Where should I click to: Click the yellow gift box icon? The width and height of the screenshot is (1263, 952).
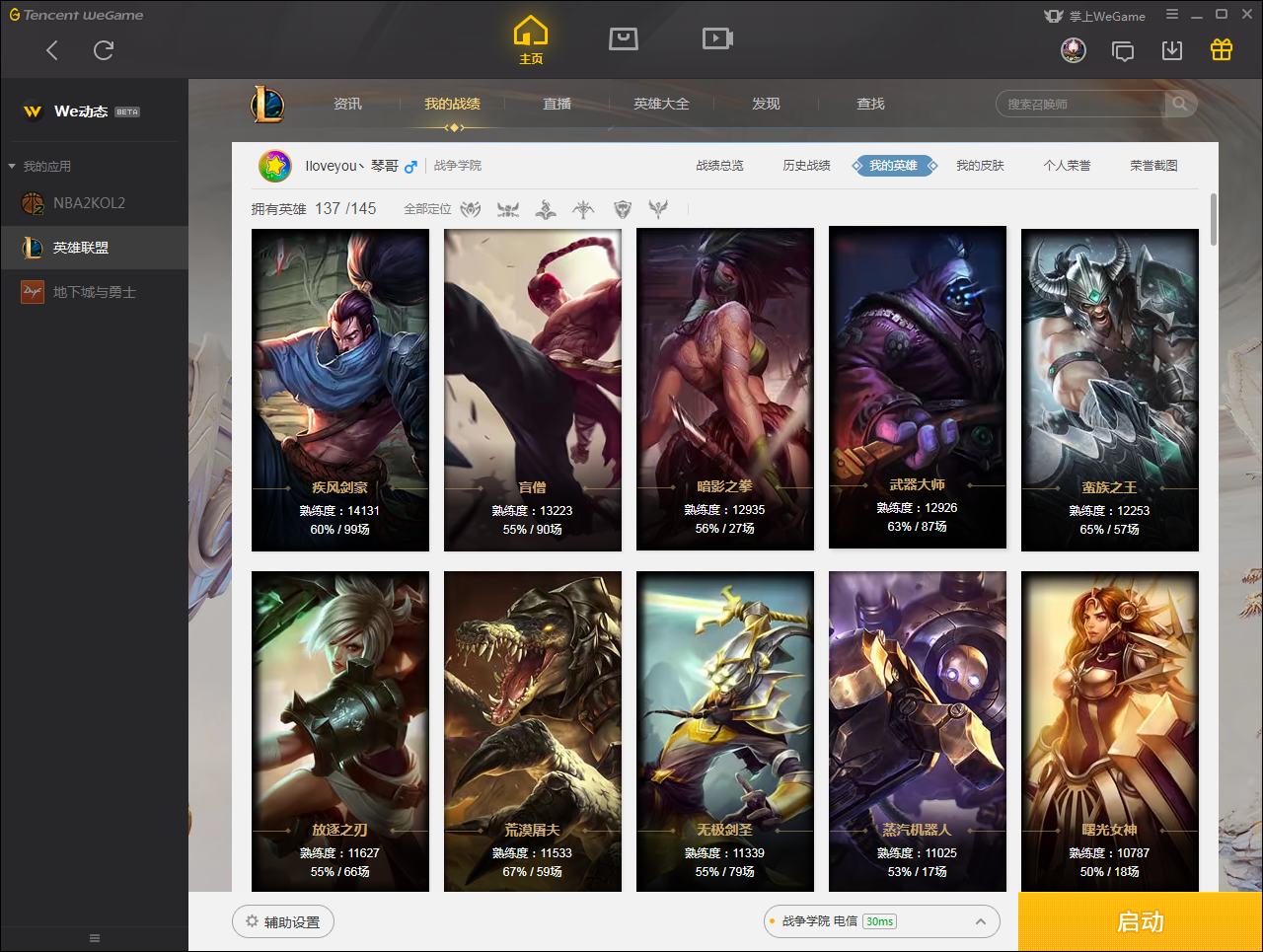click(1222, 49)
